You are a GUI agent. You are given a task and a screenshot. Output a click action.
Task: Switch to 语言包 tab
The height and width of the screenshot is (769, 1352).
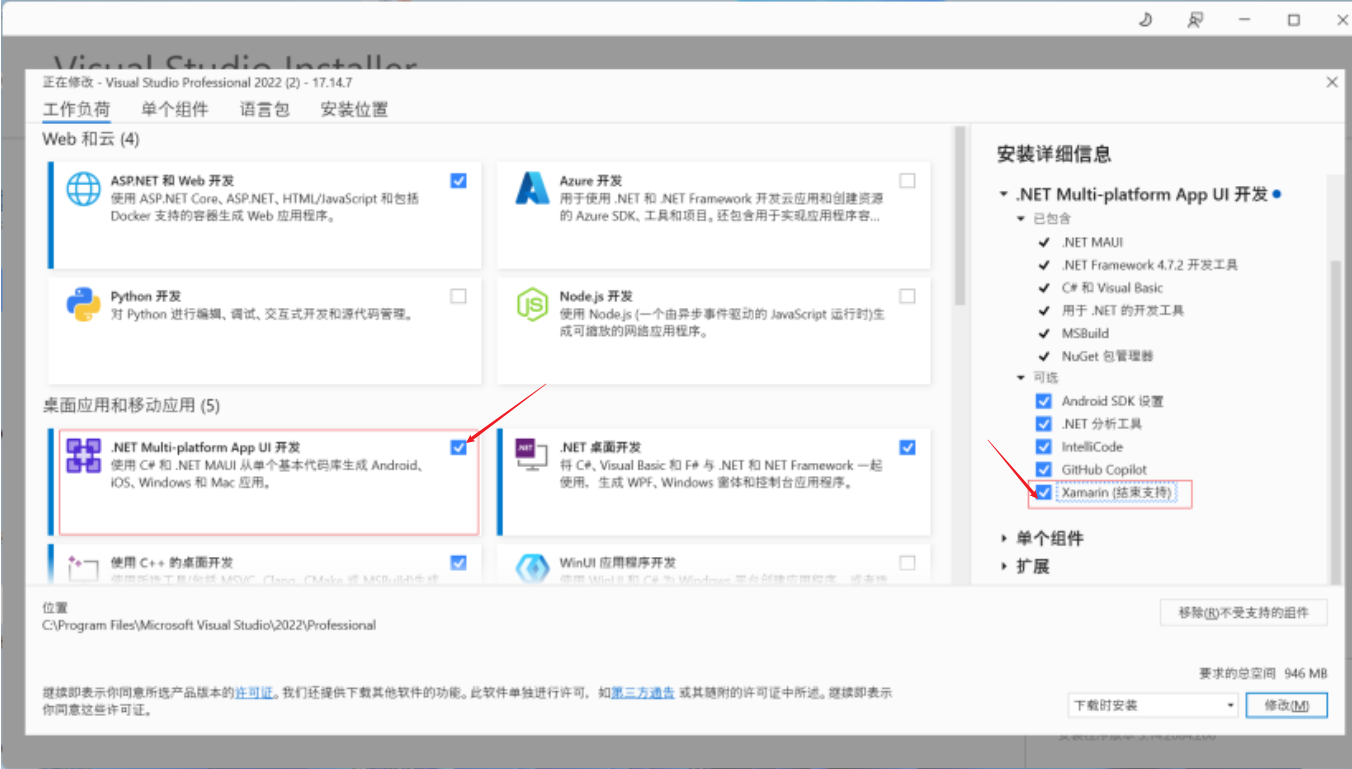tap(264, 110)
